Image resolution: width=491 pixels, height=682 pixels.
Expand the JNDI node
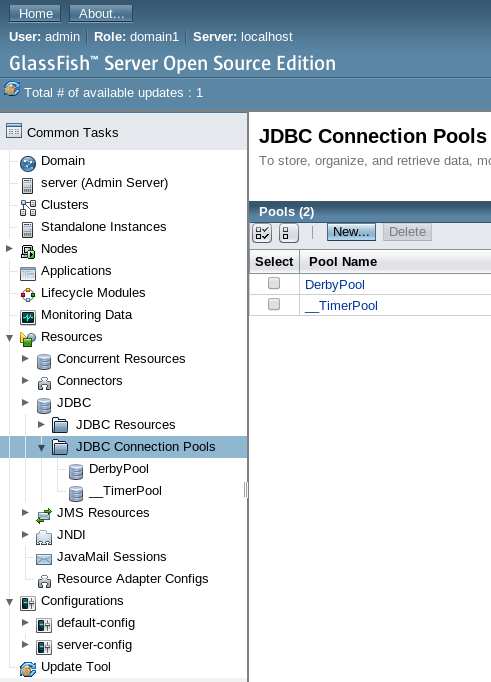(x=25, y=534)
